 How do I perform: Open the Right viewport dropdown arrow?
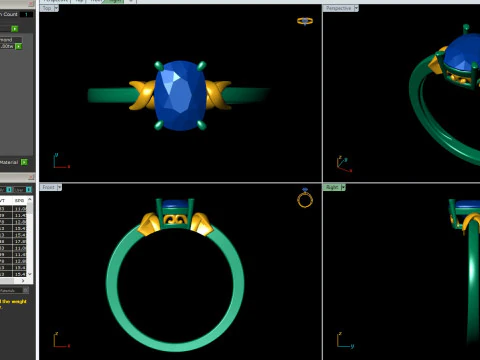click(x=343, y=187)
